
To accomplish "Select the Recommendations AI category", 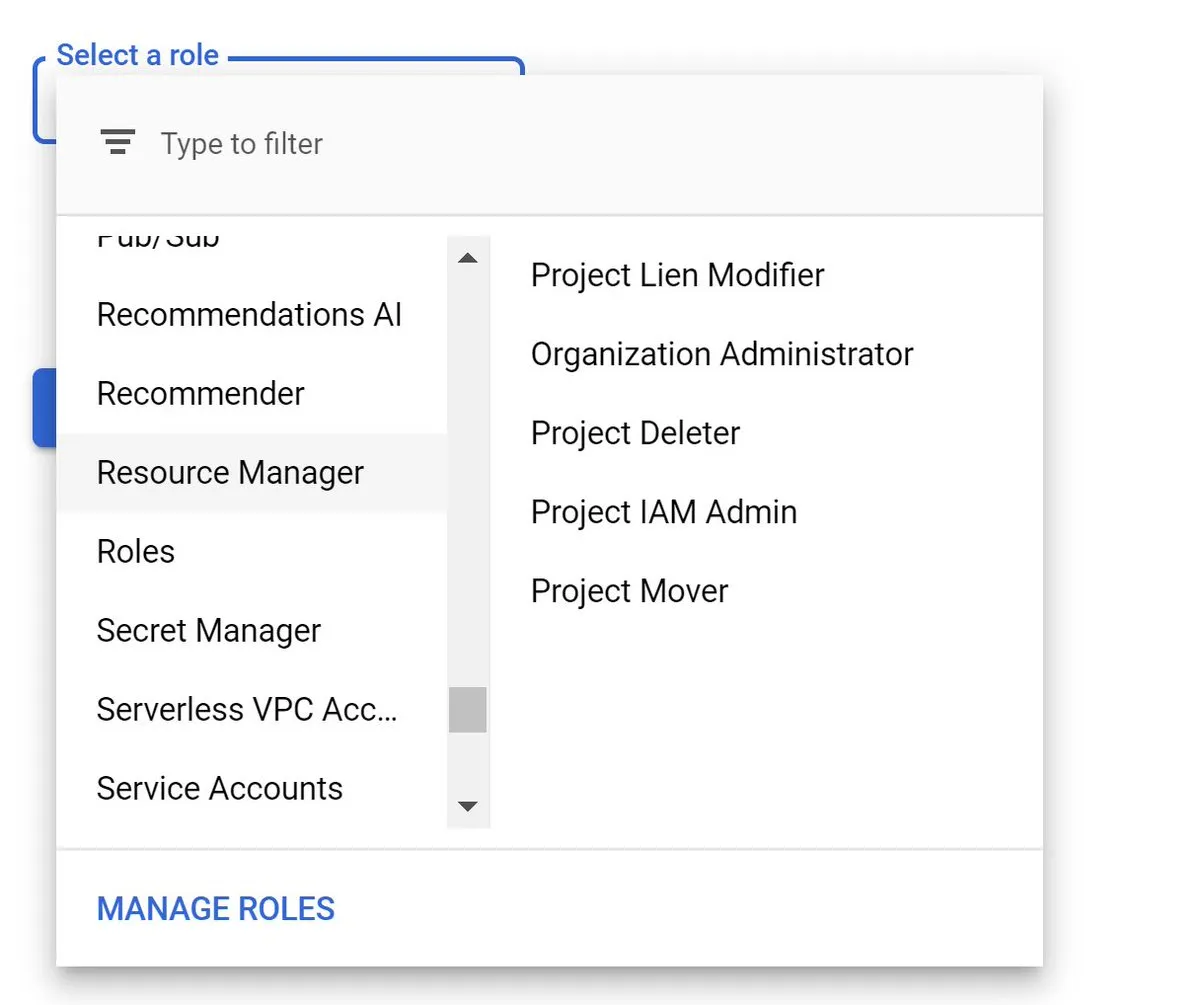I will (249, 315).
